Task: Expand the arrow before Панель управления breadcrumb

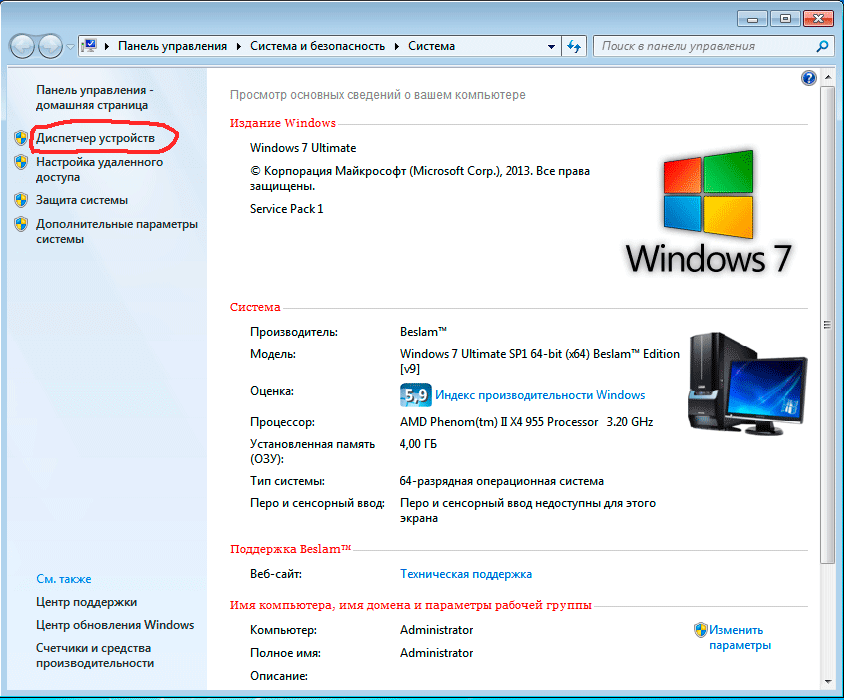Action: click(107, 46)
